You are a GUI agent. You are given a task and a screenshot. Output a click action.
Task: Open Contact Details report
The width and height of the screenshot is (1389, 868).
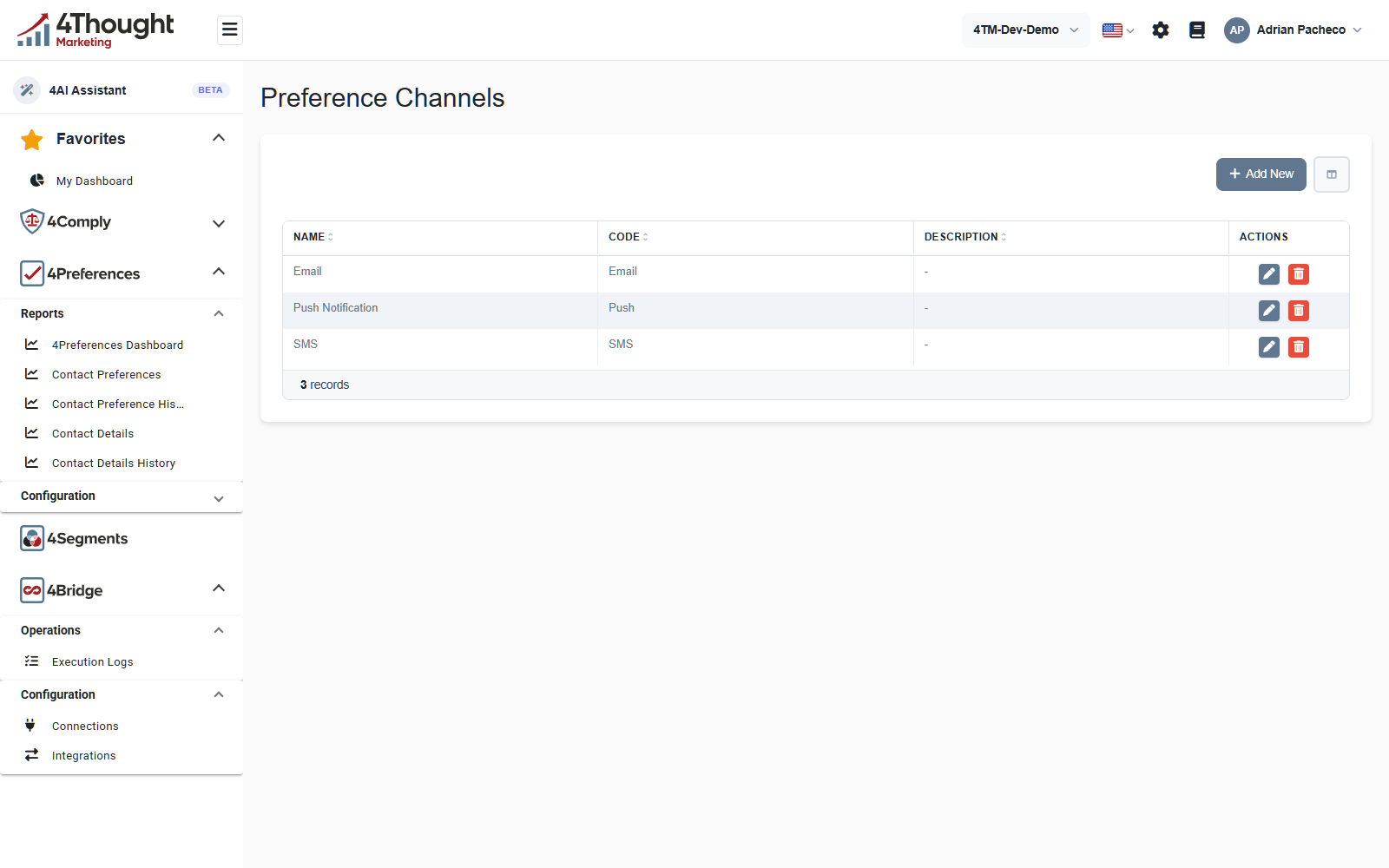(x=93, y=434)
